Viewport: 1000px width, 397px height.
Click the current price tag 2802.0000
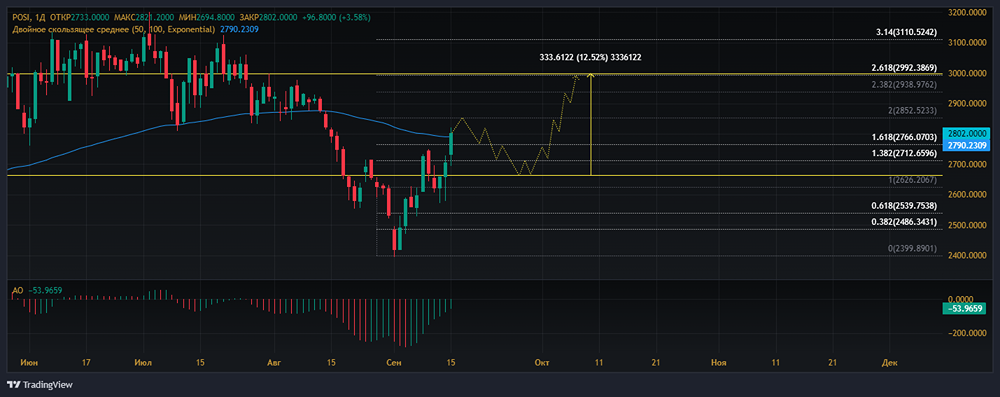(968, 134)
